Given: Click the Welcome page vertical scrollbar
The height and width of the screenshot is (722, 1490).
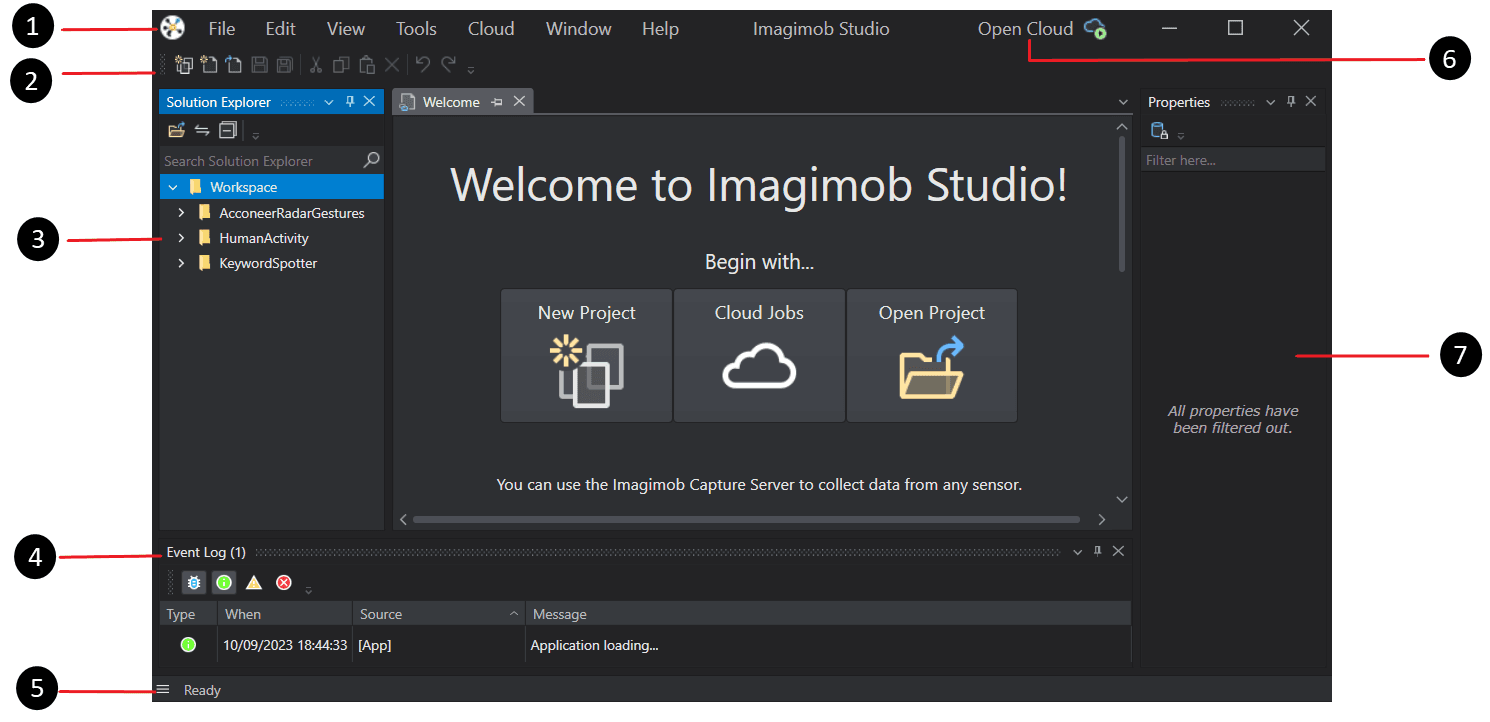Looking at the screenshot, I should [1122, 205].
